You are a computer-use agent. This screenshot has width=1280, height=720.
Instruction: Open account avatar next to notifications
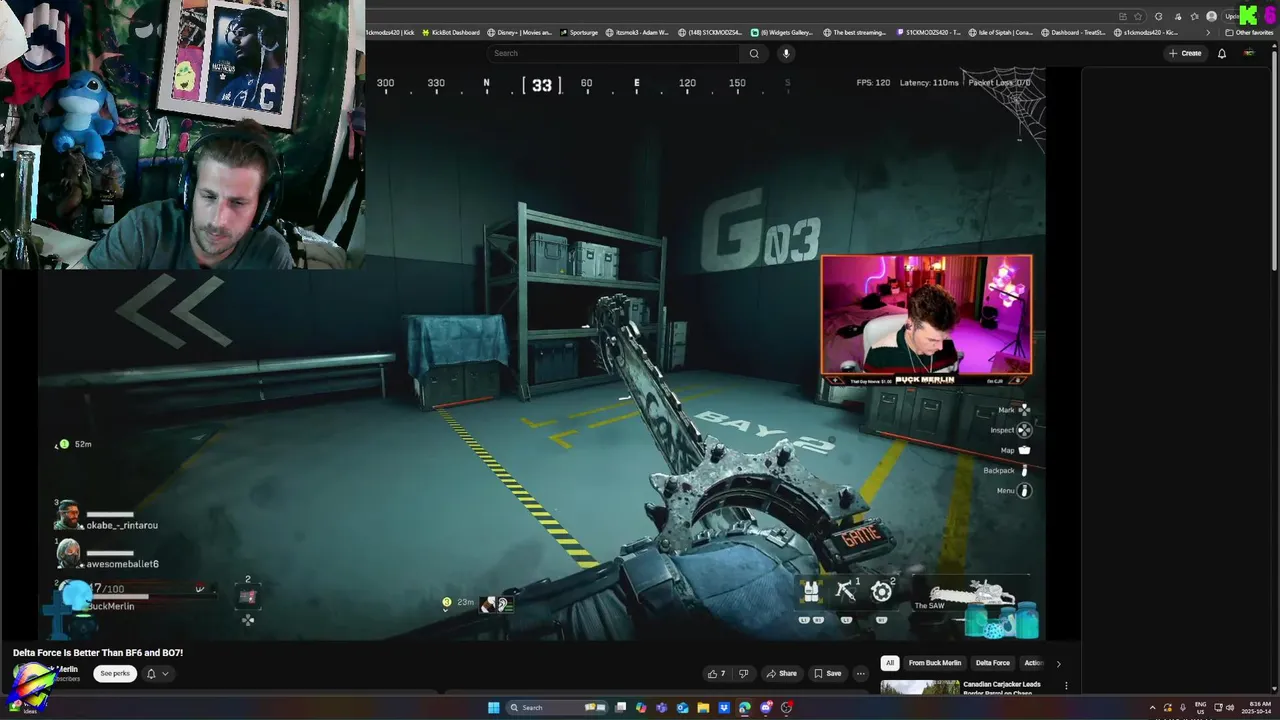click(x=1249, y=53)
